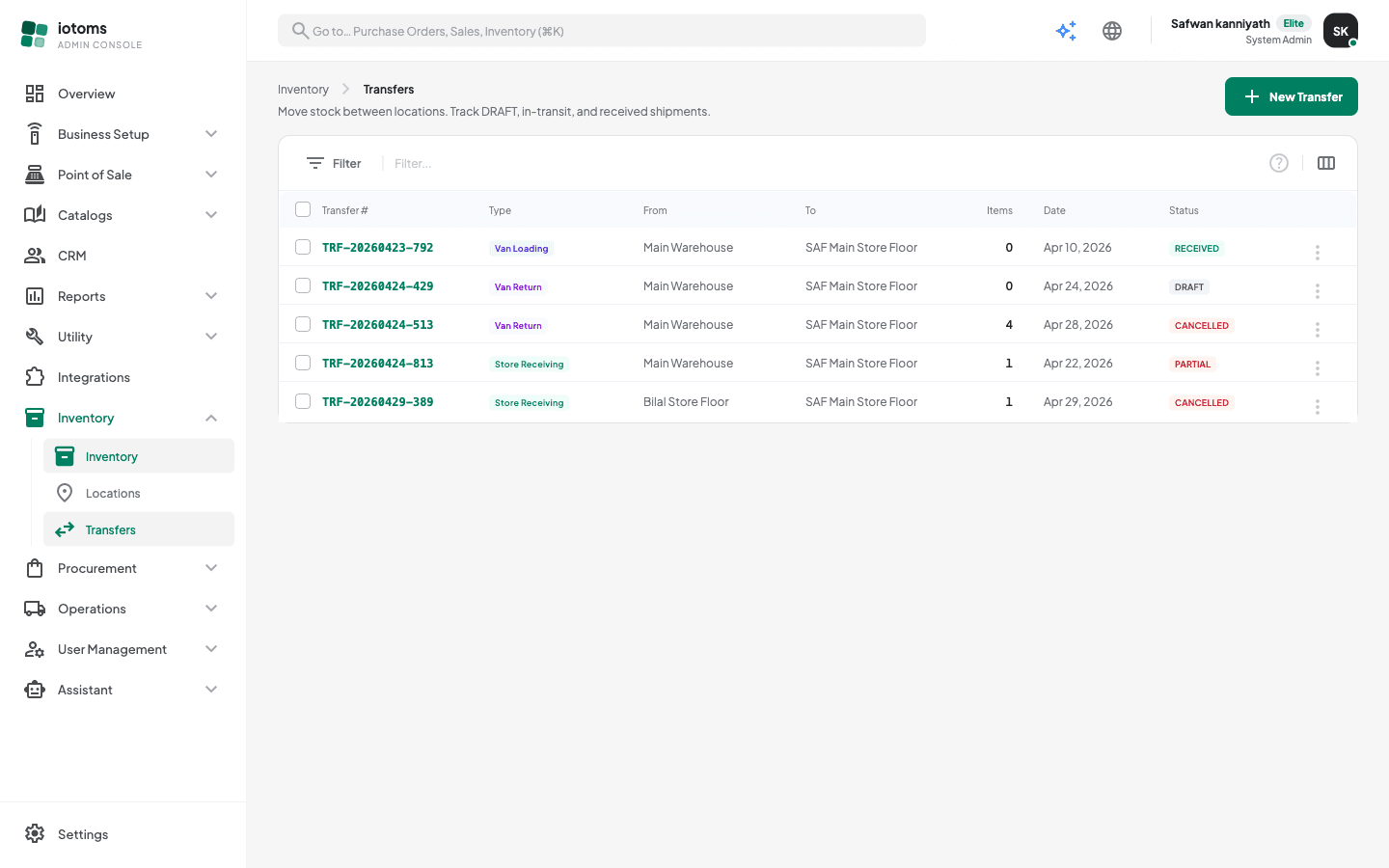Click the SK user avatar
The width and height of the screenshot is (1389, 868).
point(1341,31)
